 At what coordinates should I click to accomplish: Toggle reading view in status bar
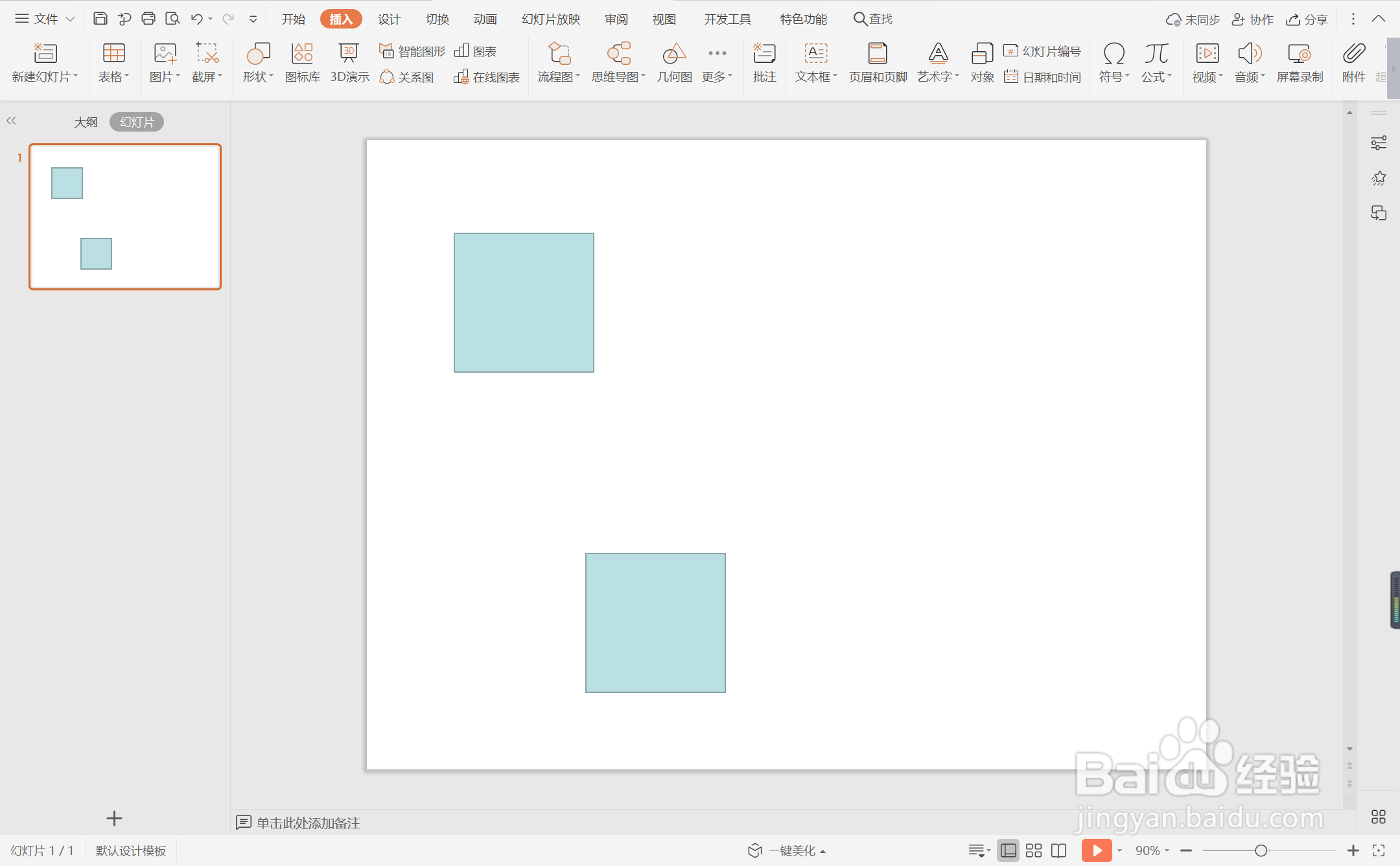[x=1058, y=850]
